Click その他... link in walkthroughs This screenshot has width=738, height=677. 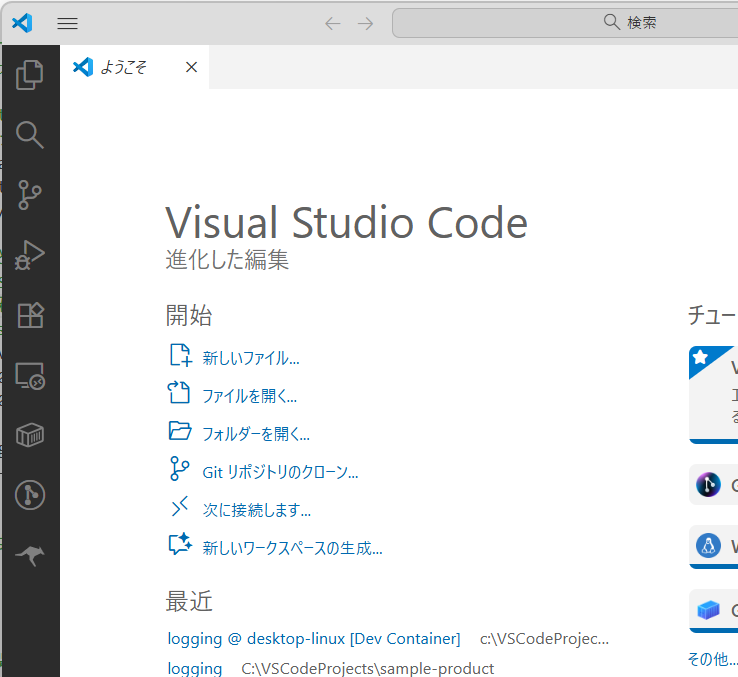point(713,659)
